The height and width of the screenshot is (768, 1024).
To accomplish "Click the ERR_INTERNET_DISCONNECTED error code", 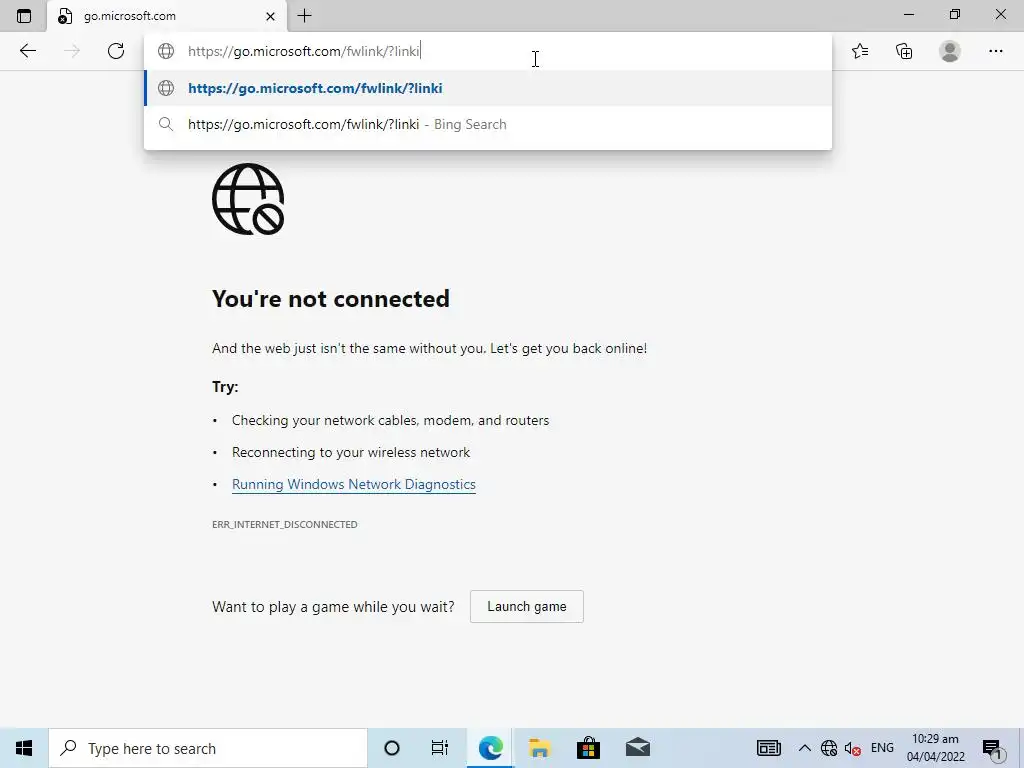I will pyautogui.click(x=285, y=524).
